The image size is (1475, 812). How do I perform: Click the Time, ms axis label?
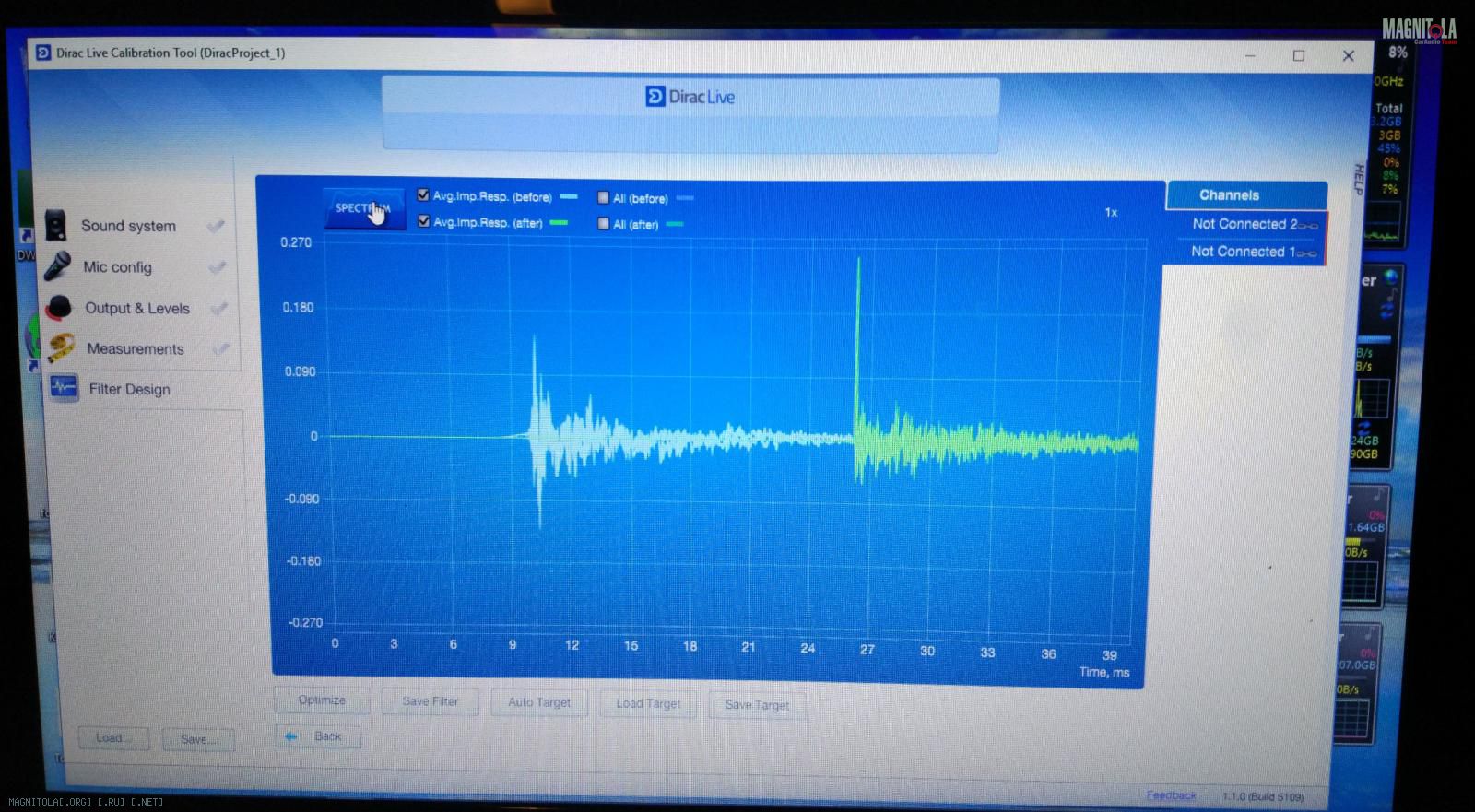(x=1104, y=672)
